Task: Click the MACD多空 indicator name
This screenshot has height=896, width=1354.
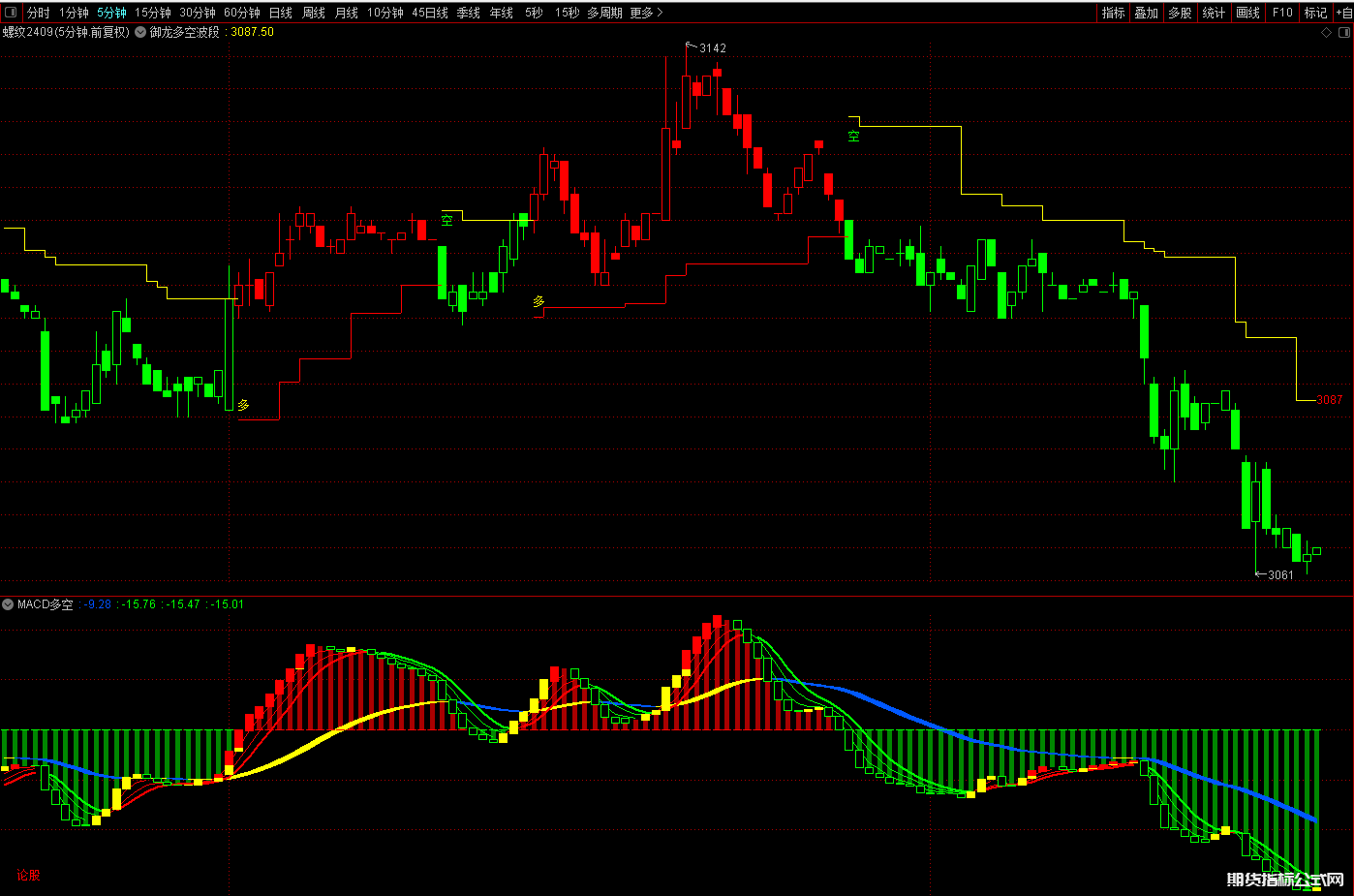Action: pyautogui.click(x=45, y=604)
